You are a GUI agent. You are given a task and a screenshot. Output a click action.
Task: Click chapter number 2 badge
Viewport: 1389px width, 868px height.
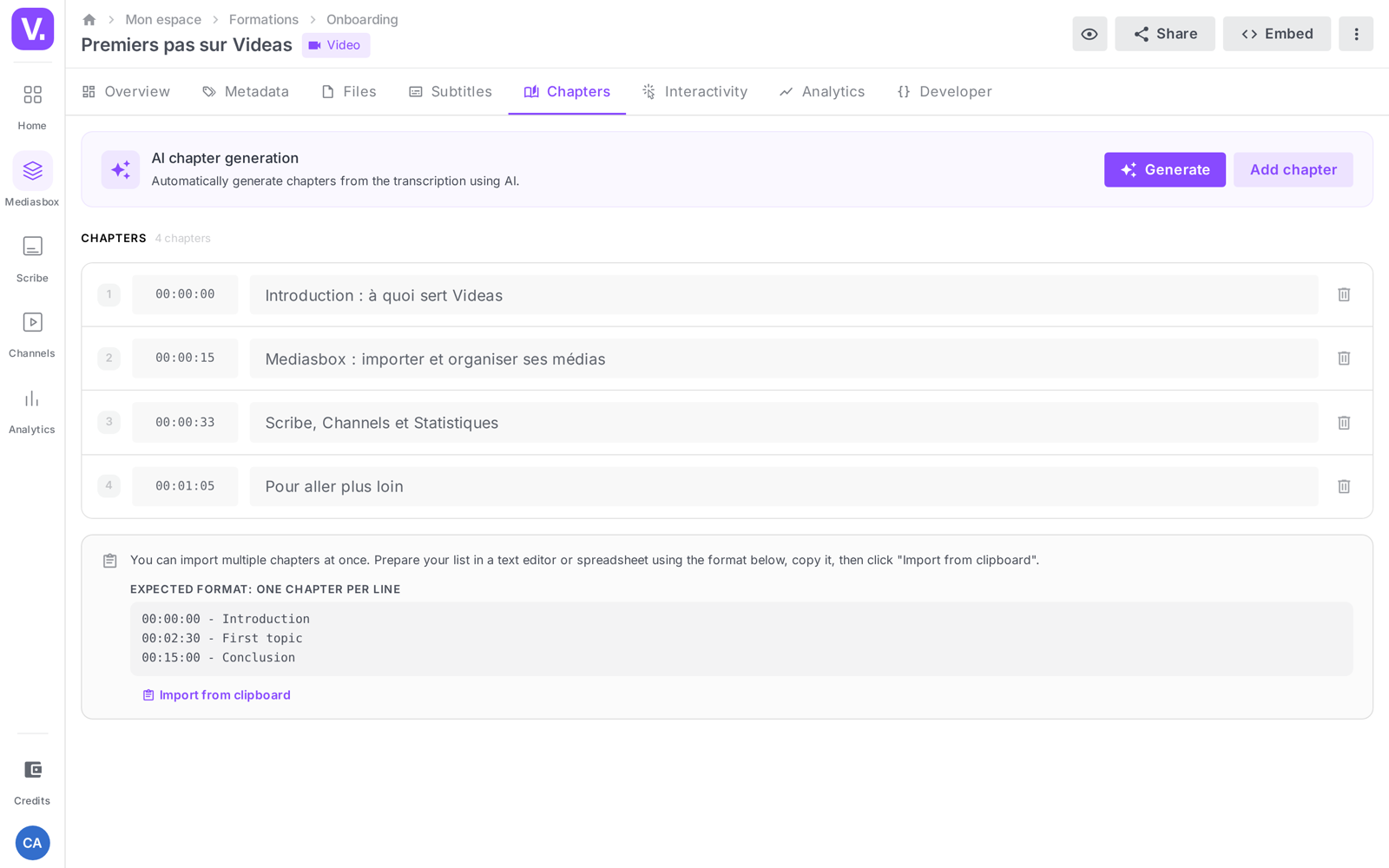109,358
